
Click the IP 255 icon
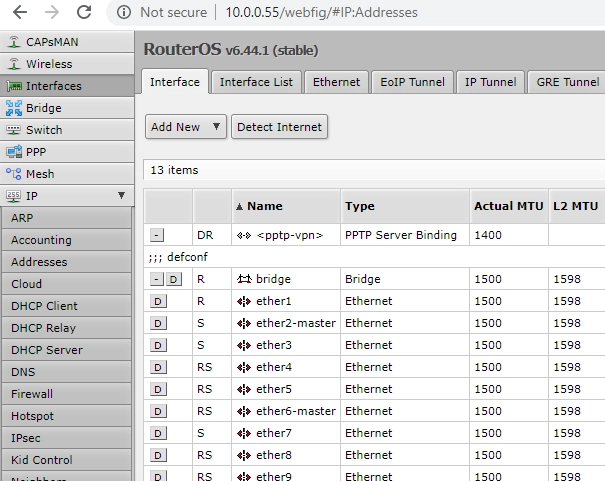point(14,196)
